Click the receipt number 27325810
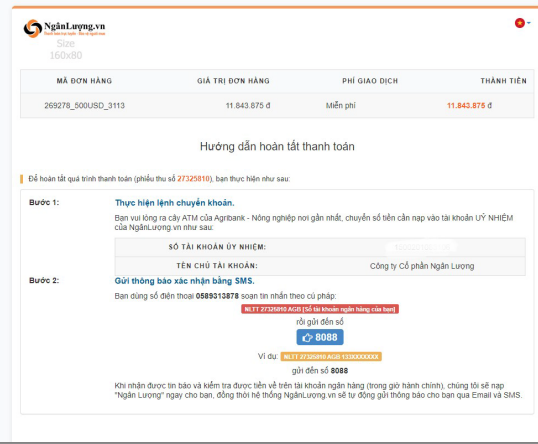538x444 pixels. [x=193, y=179]
